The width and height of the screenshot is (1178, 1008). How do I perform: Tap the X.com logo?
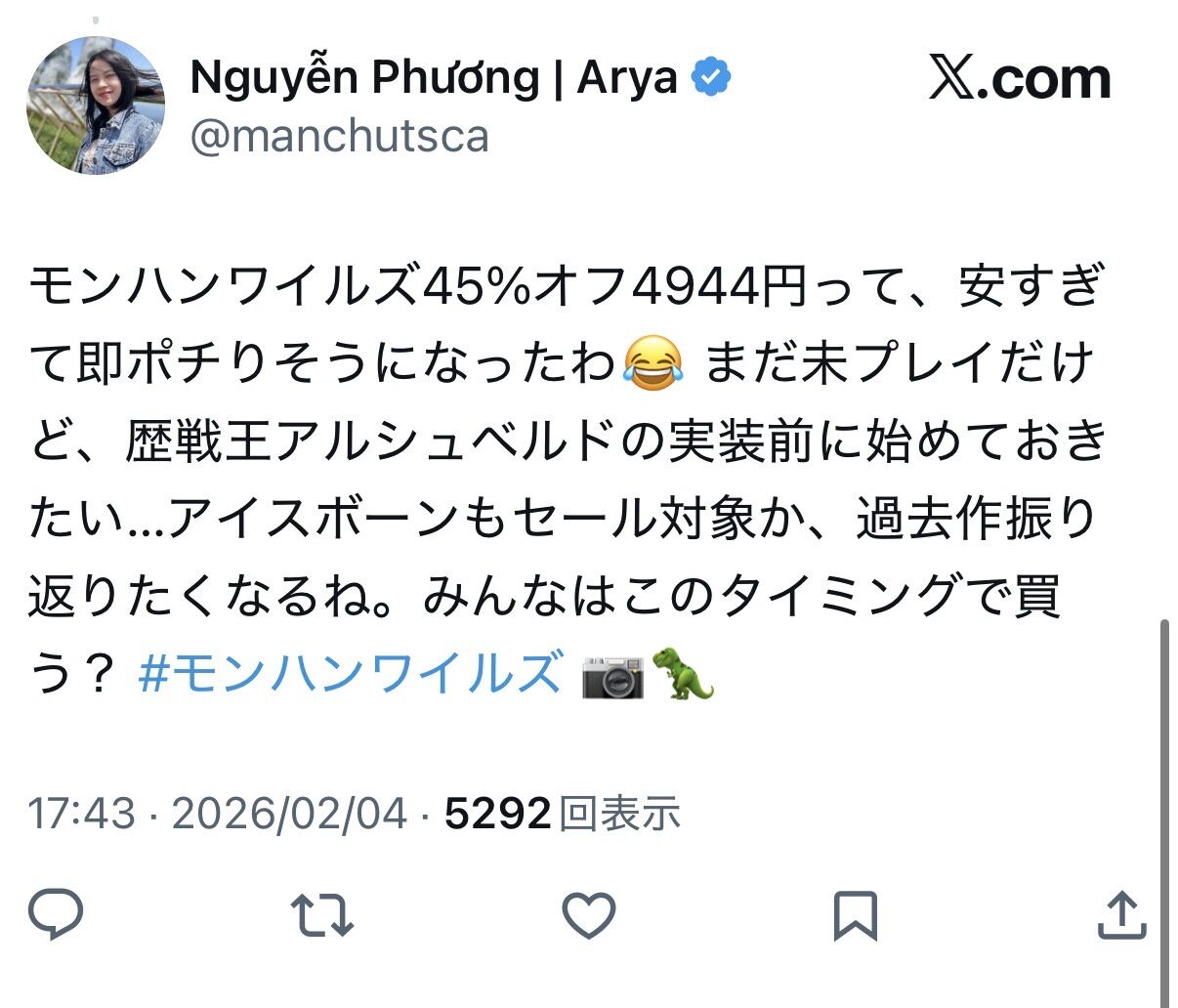(1020, 78)
